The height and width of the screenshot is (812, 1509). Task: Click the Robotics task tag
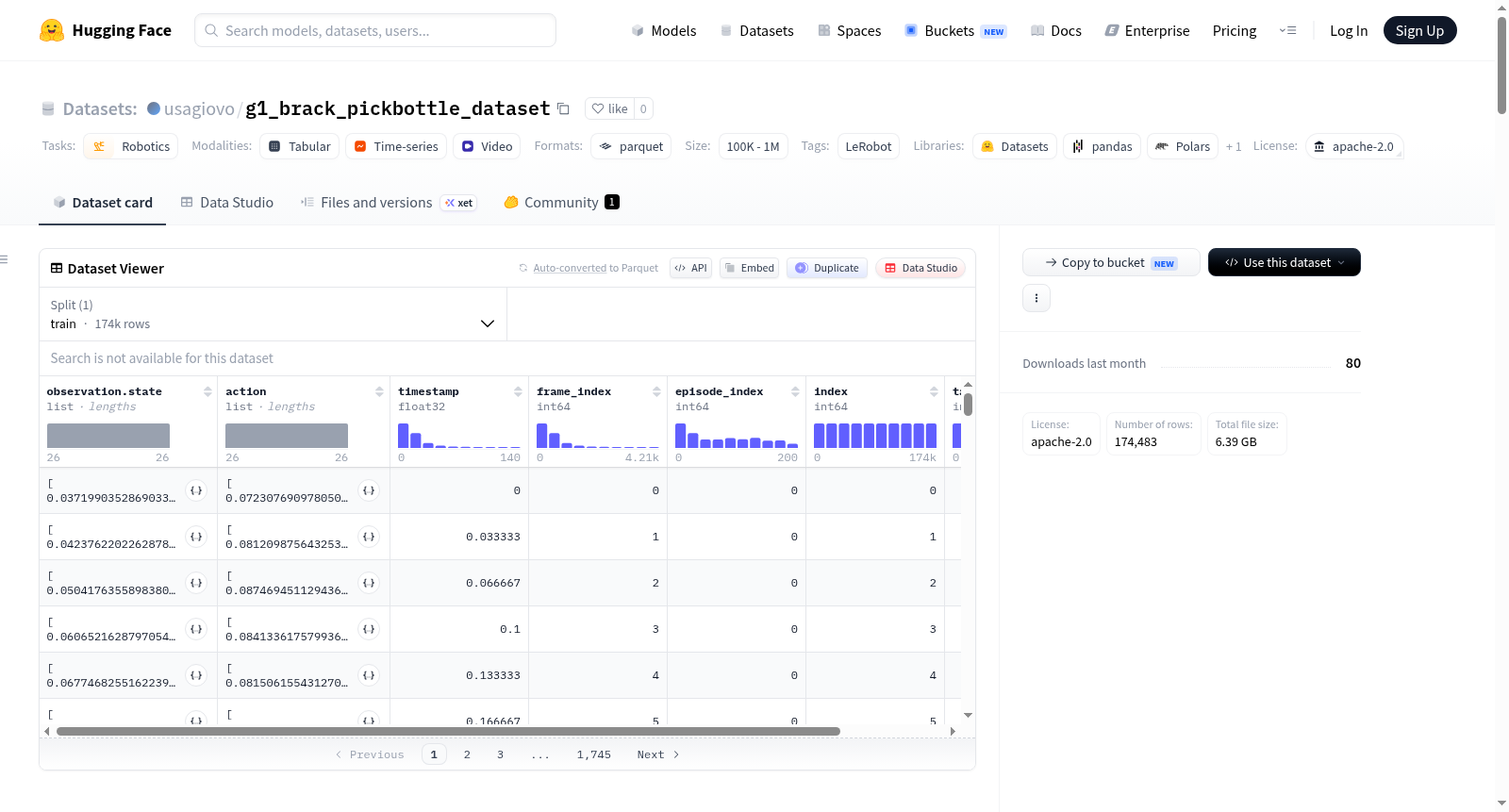click(x=131, y=146)
